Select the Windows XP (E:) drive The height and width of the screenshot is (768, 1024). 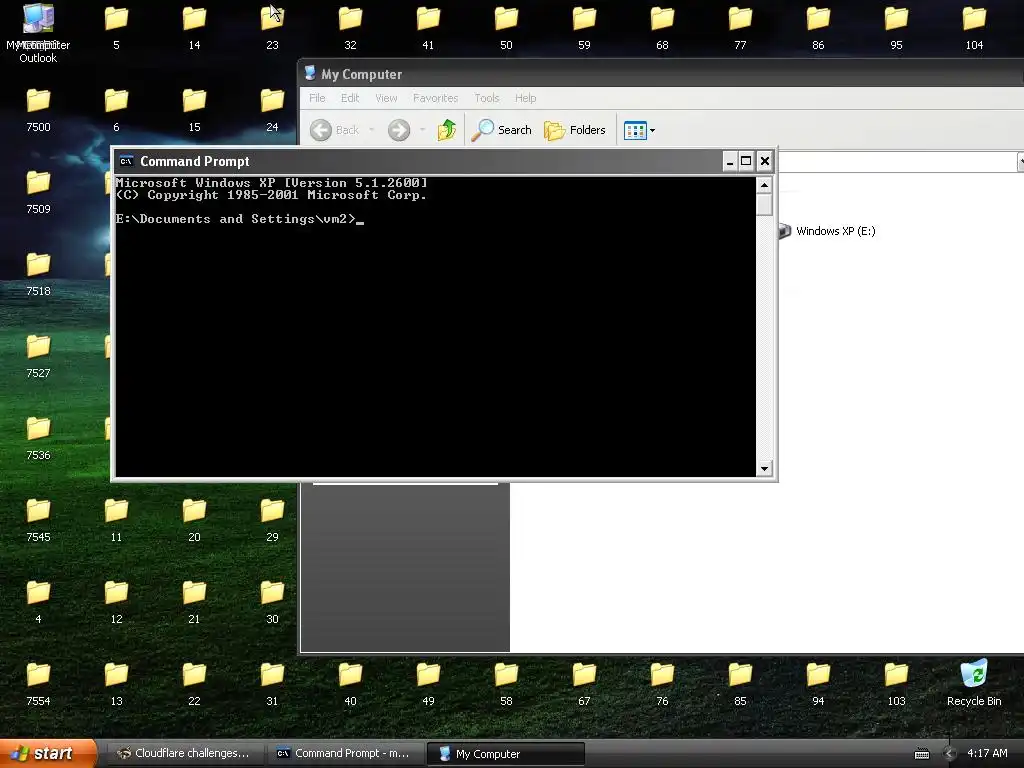pos(827,231)
